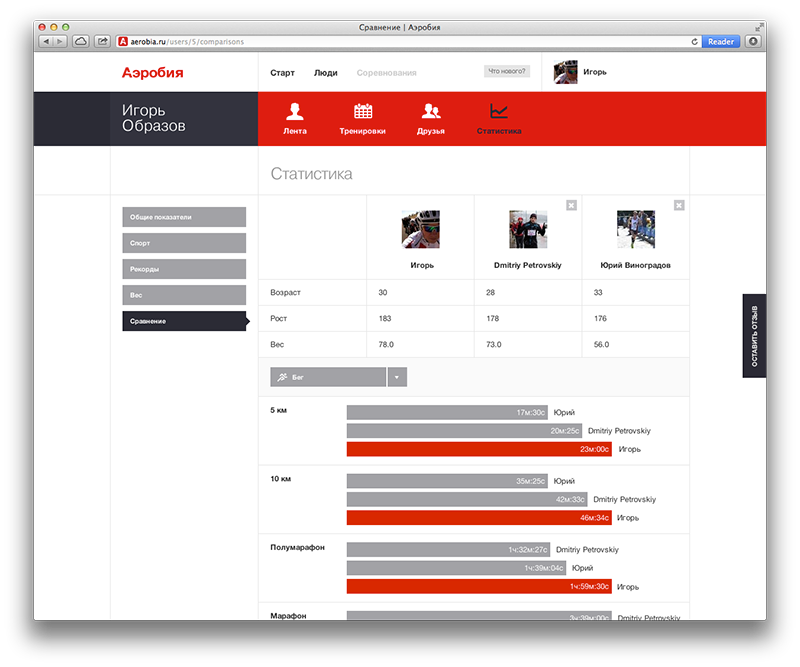Screen dimensions: 800x667
Task: Click the Юрий Виноградов name under photo
Action: [x=635, y=265]
